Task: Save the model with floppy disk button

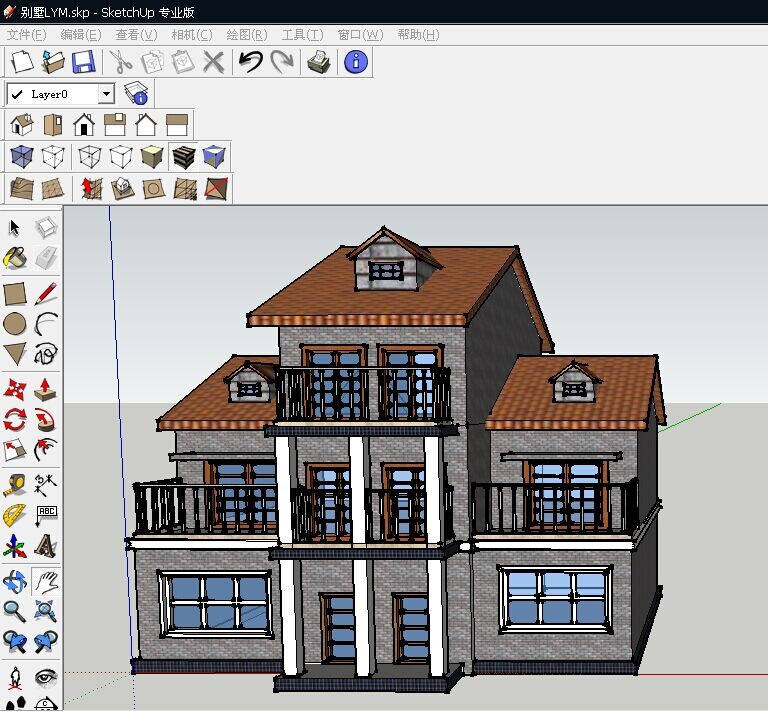Action: [x=82, y=62]
